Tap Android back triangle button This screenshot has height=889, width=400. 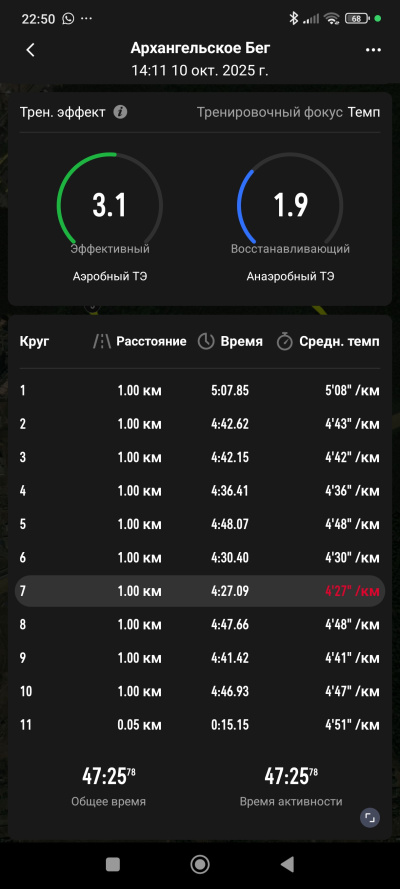287,864
